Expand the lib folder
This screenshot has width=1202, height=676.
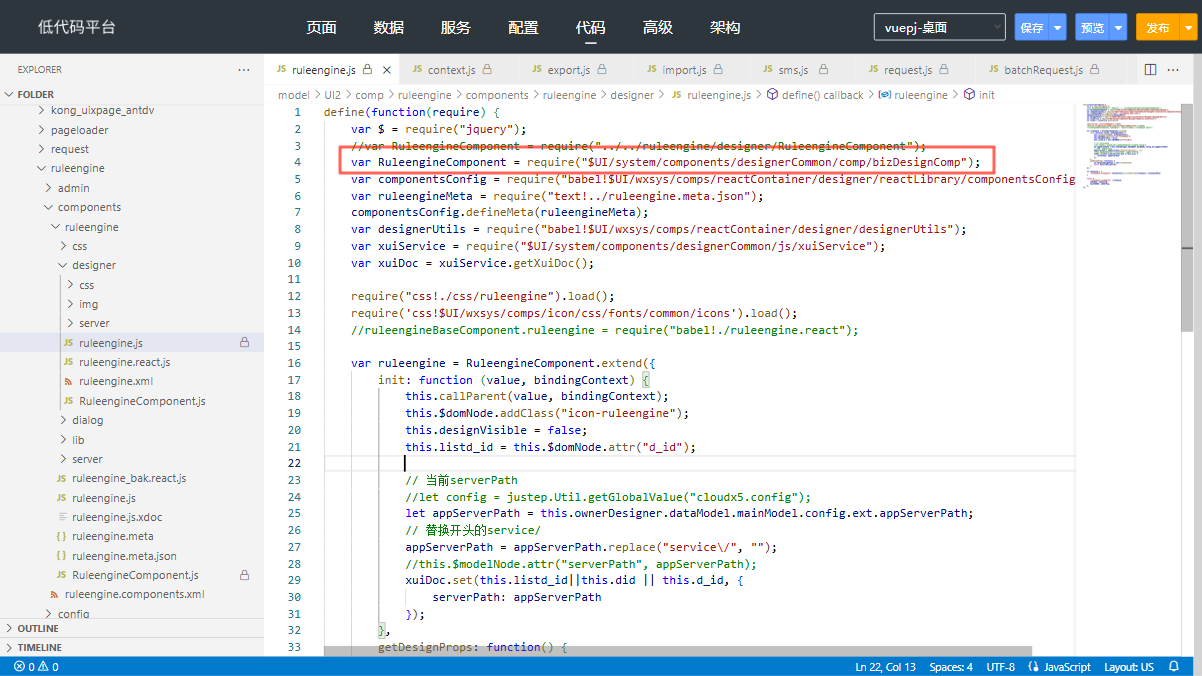click(x=132, y=440)
